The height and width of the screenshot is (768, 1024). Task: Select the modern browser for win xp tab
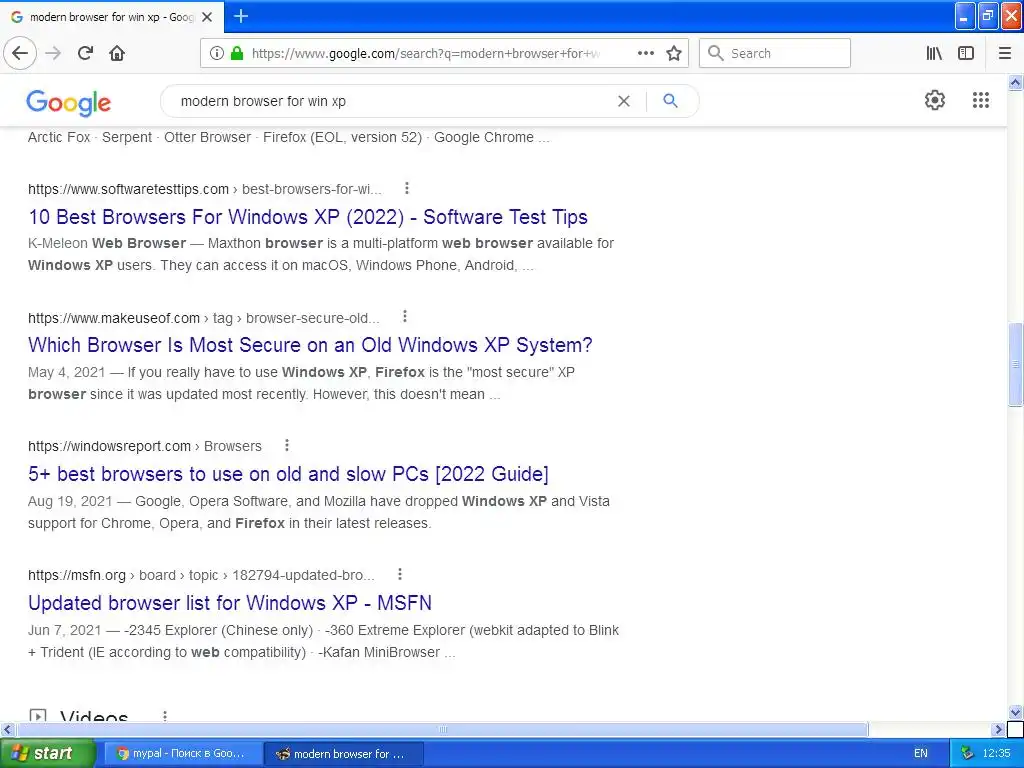pyautogui.click(x=112, y=17)
